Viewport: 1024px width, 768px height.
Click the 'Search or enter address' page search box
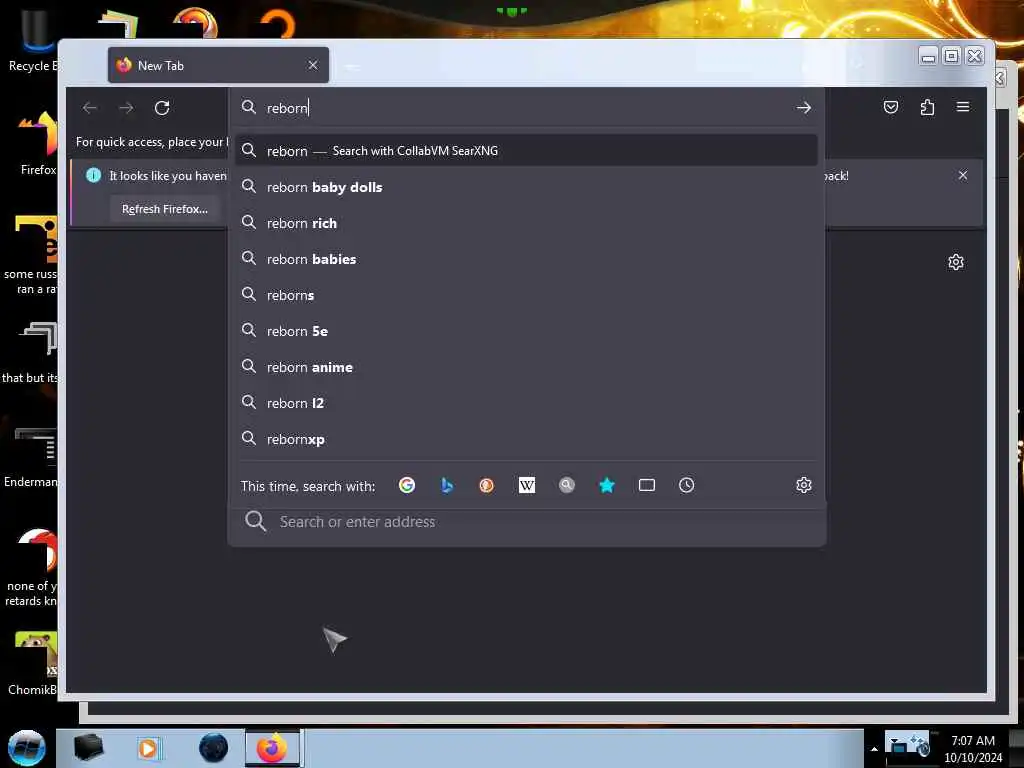coord(526,521)
